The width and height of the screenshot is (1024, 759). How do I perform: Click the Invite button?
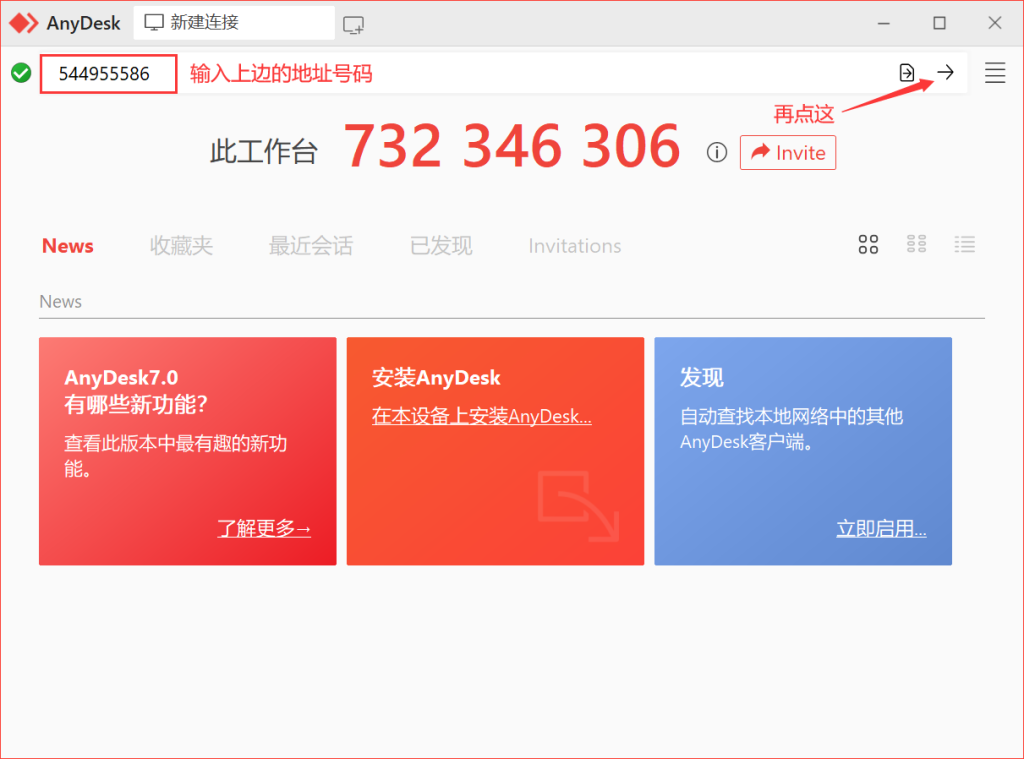788,152
